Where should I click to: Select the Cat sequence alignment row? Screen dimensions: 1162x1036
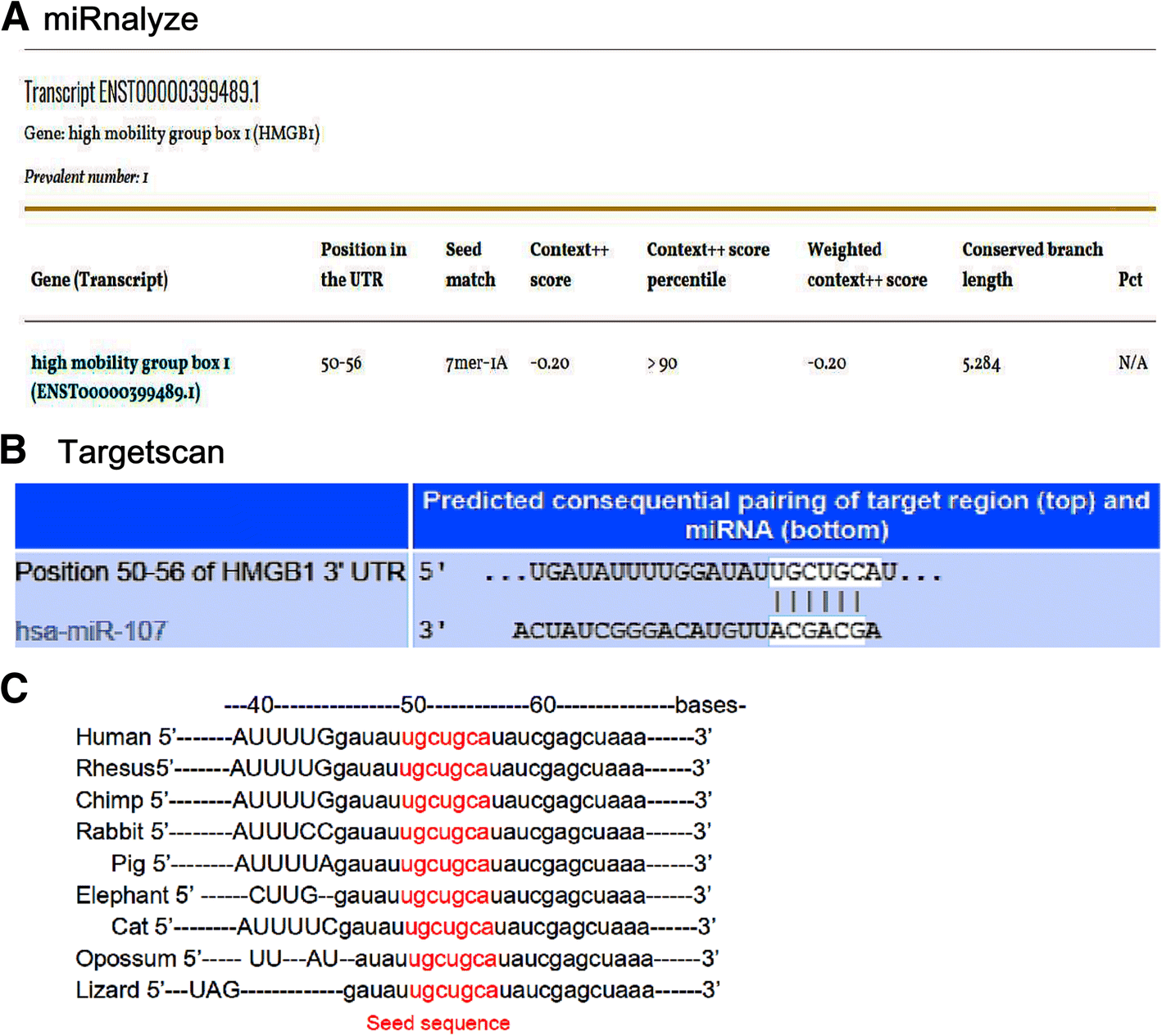click(414, 926)
